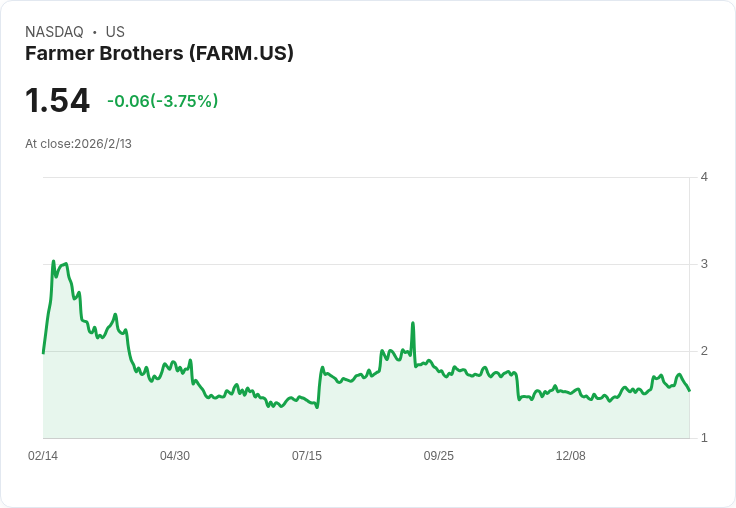Screen dimensions: 736x508
Task: Click the y-axis value 3
Action: point(704,264)
